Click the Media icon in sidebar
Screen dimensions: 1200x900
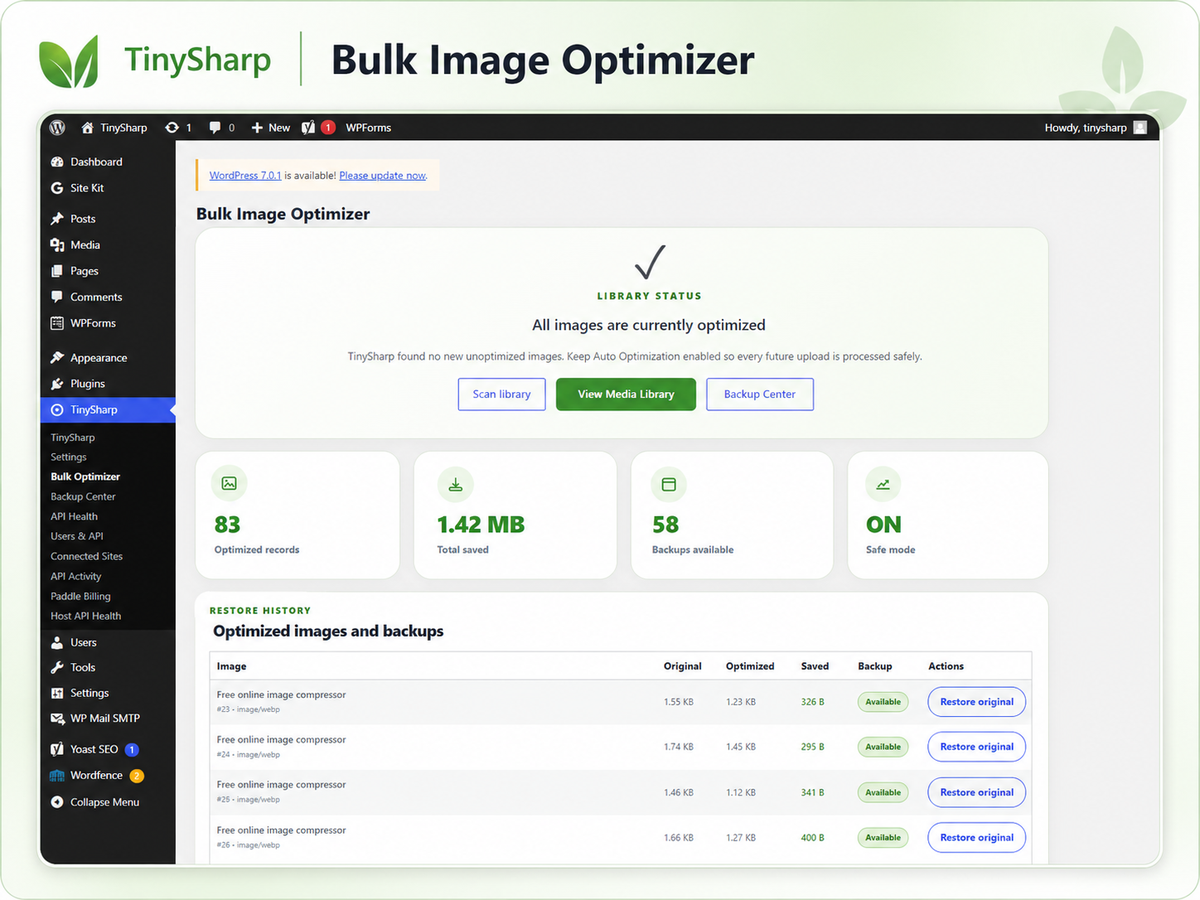[x=57, y=245]
